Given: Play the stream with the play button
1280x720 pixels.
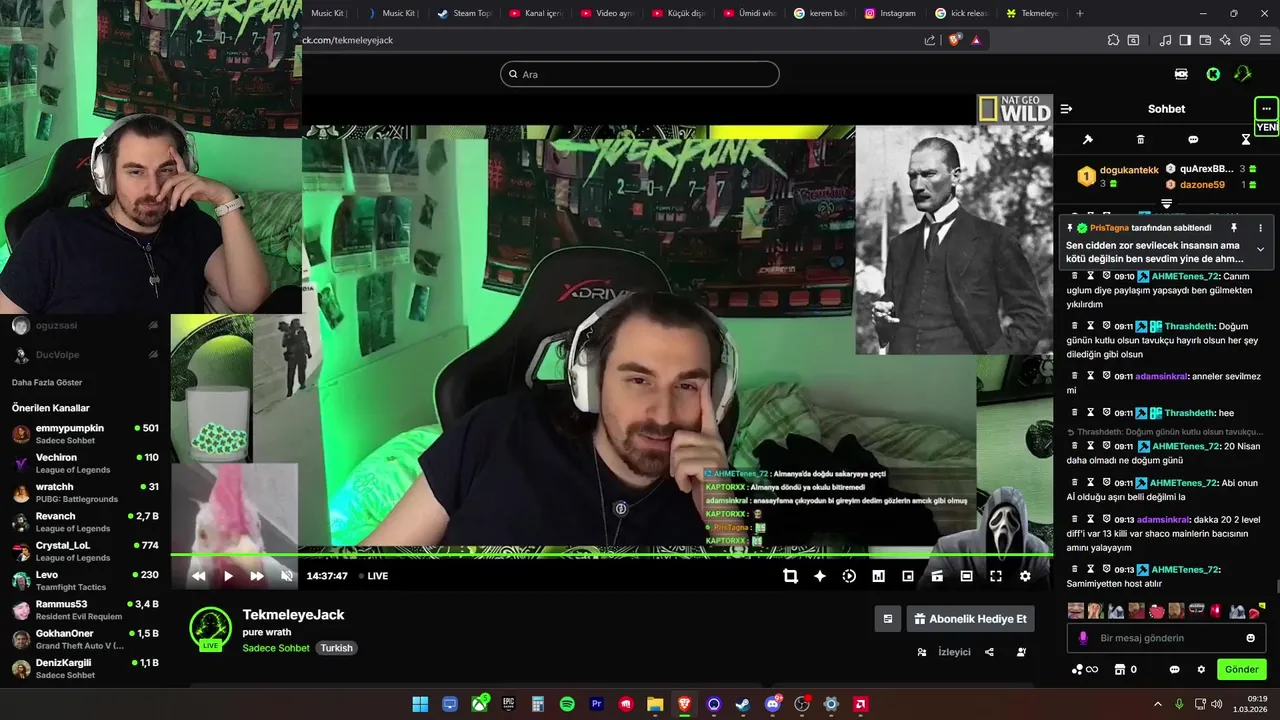Looking at the screenshot, I should coord(228,576).
